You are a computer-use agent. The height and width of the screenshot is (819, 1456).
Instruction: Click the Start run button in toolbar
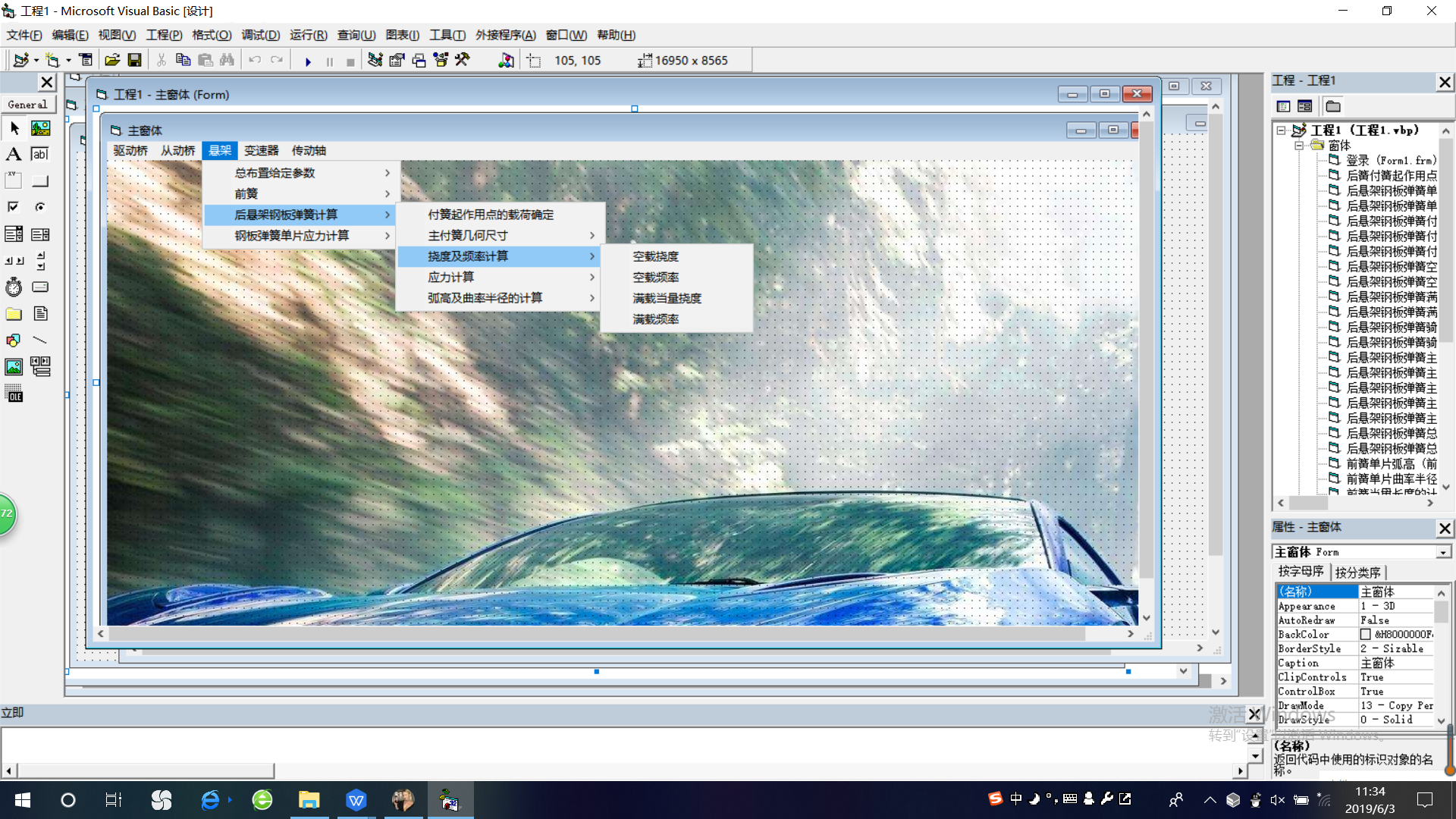[308, 61]
